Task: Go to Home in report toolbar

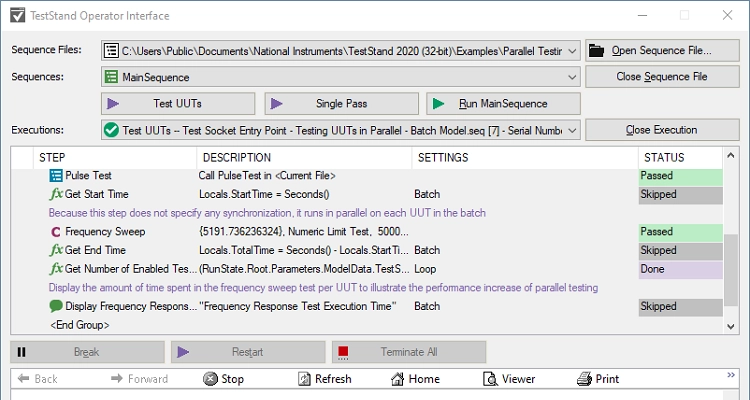Action: [x=415, y=379]
